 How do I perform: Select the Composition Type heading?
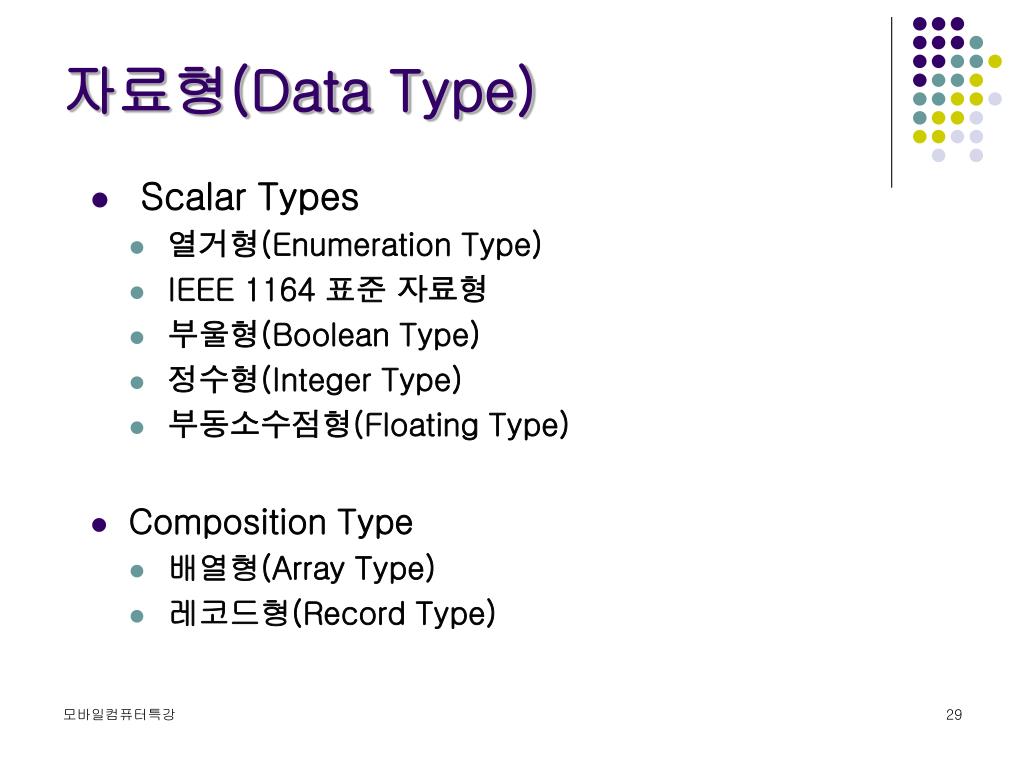point(271,523)
